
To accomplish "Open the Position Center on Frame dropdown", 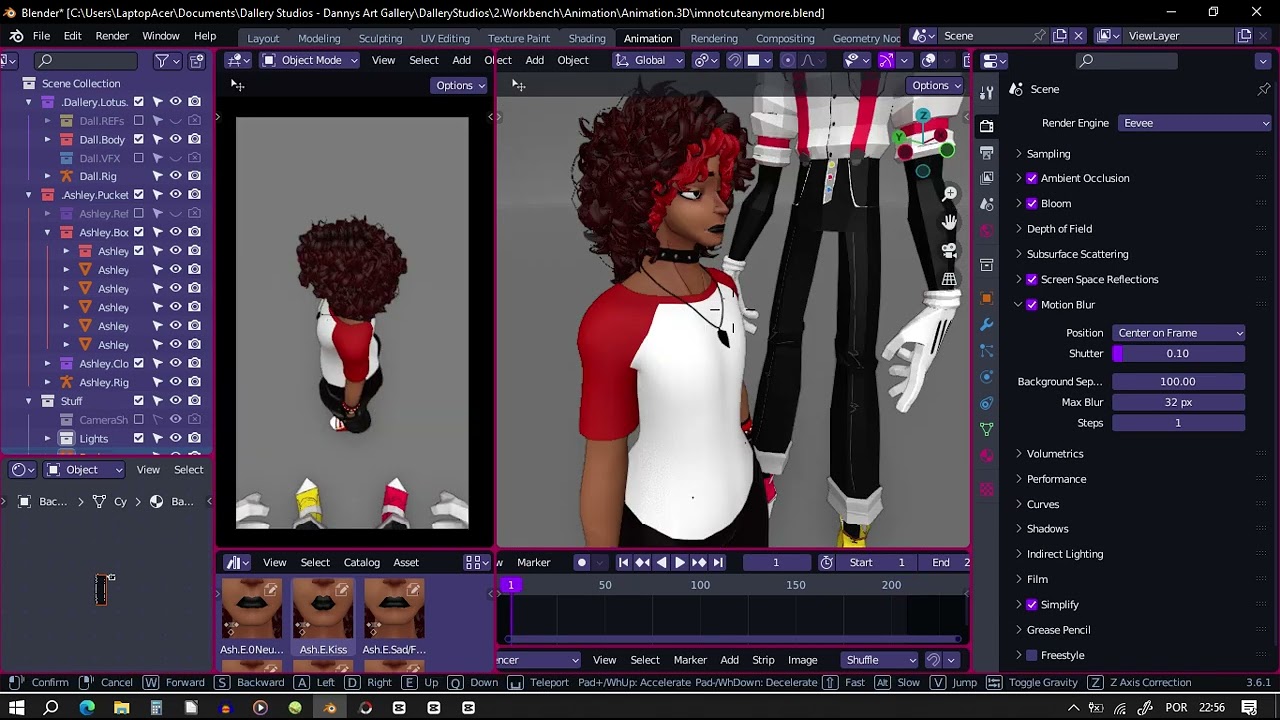I will click(1179, 333).
